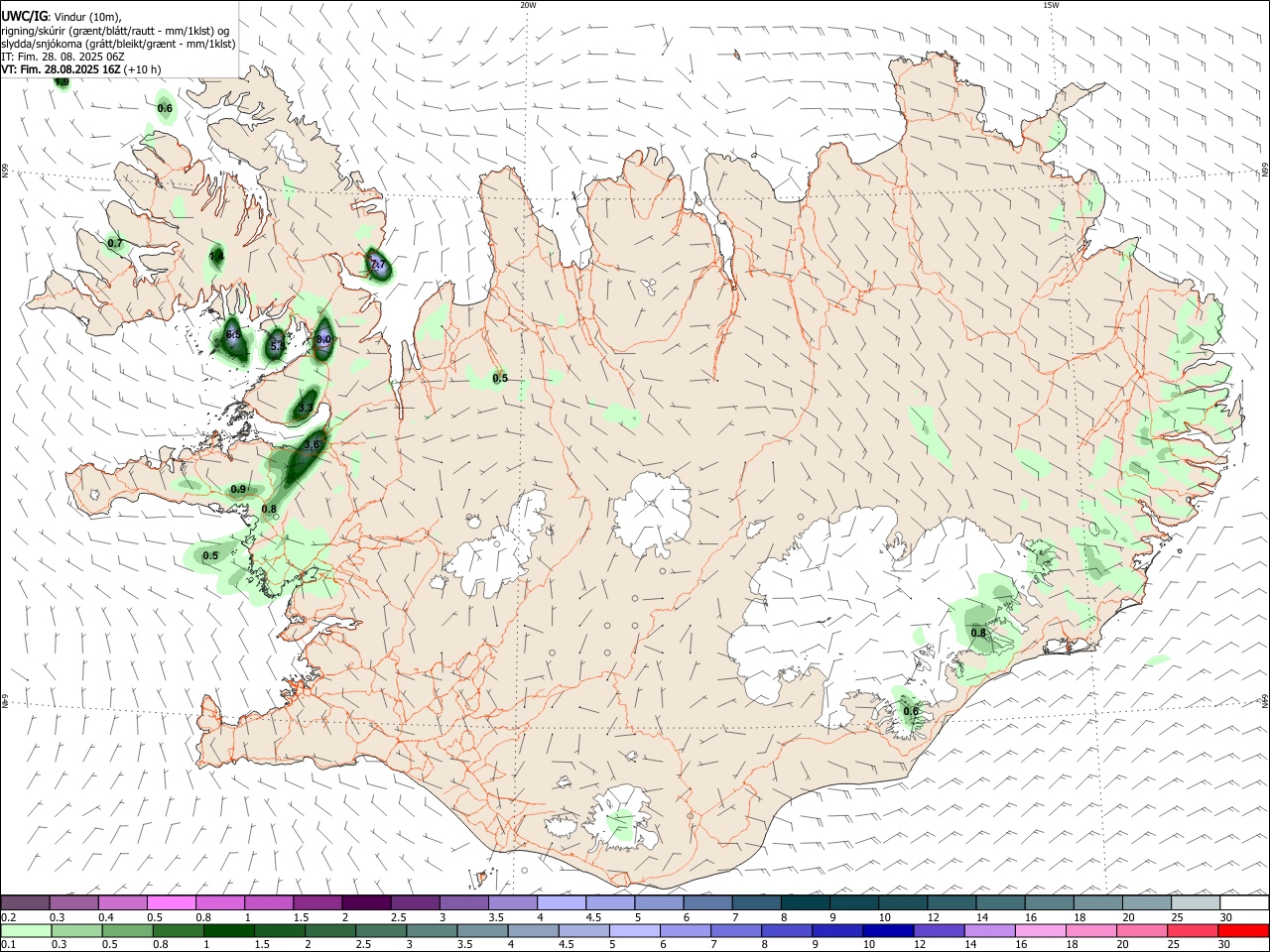
Task: Click the 8.0 precipitation value label
Action: 323,339
